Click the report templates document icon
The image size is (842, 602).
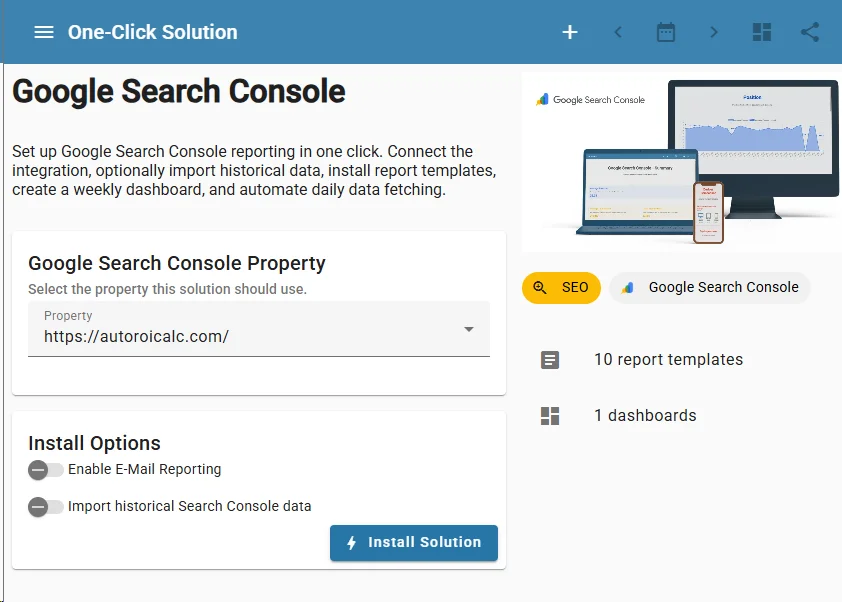pyautogui.click(x=550, y=360)
